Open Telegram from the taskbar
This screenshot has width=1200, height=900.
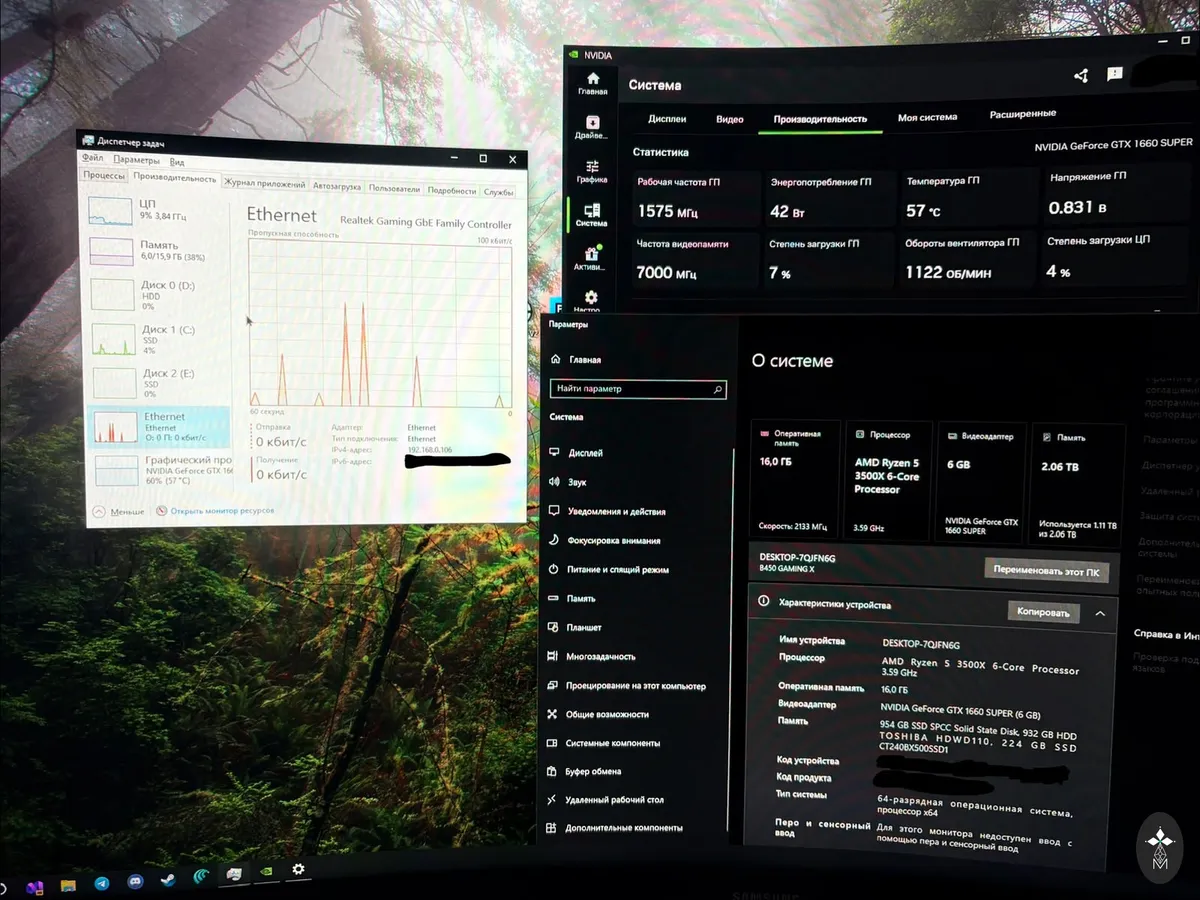point(101,883)
